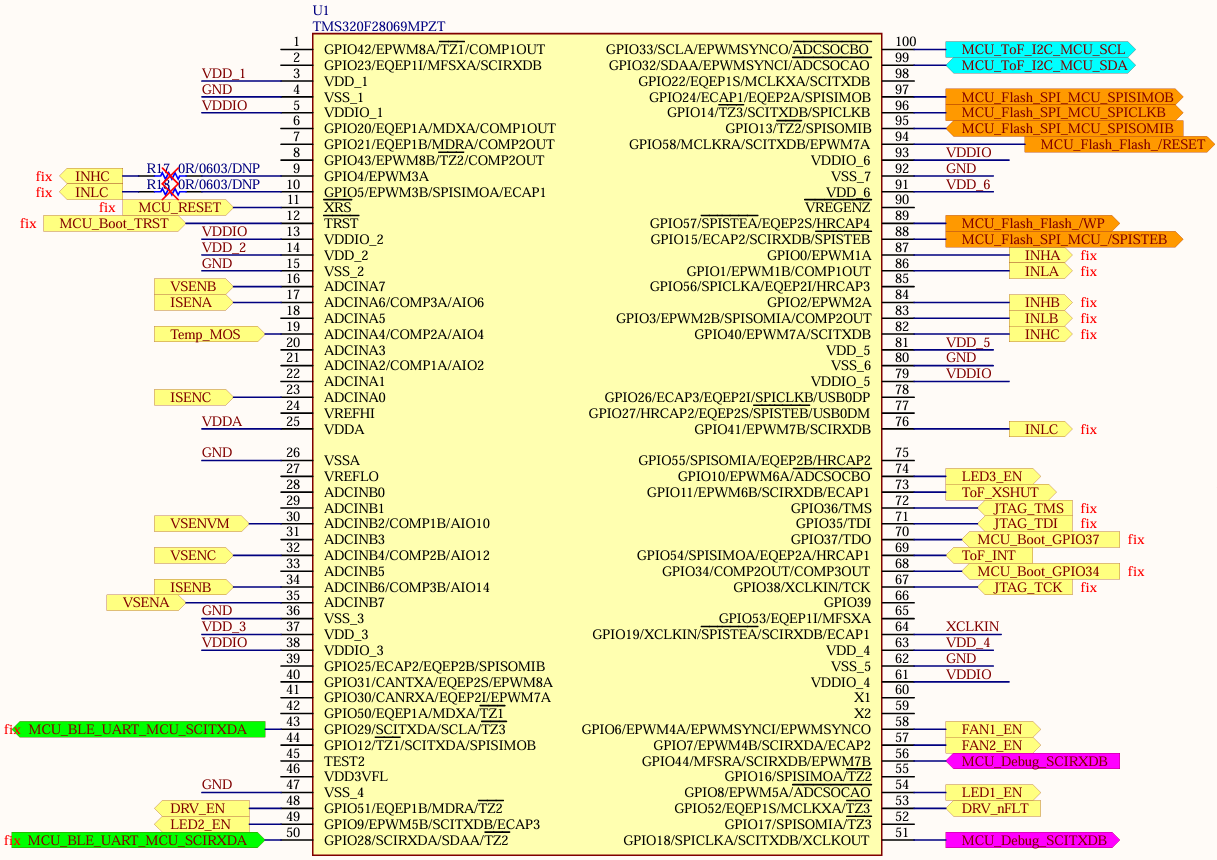Click the LED1_EN port

pyautogui.click(x=993, y=792)
